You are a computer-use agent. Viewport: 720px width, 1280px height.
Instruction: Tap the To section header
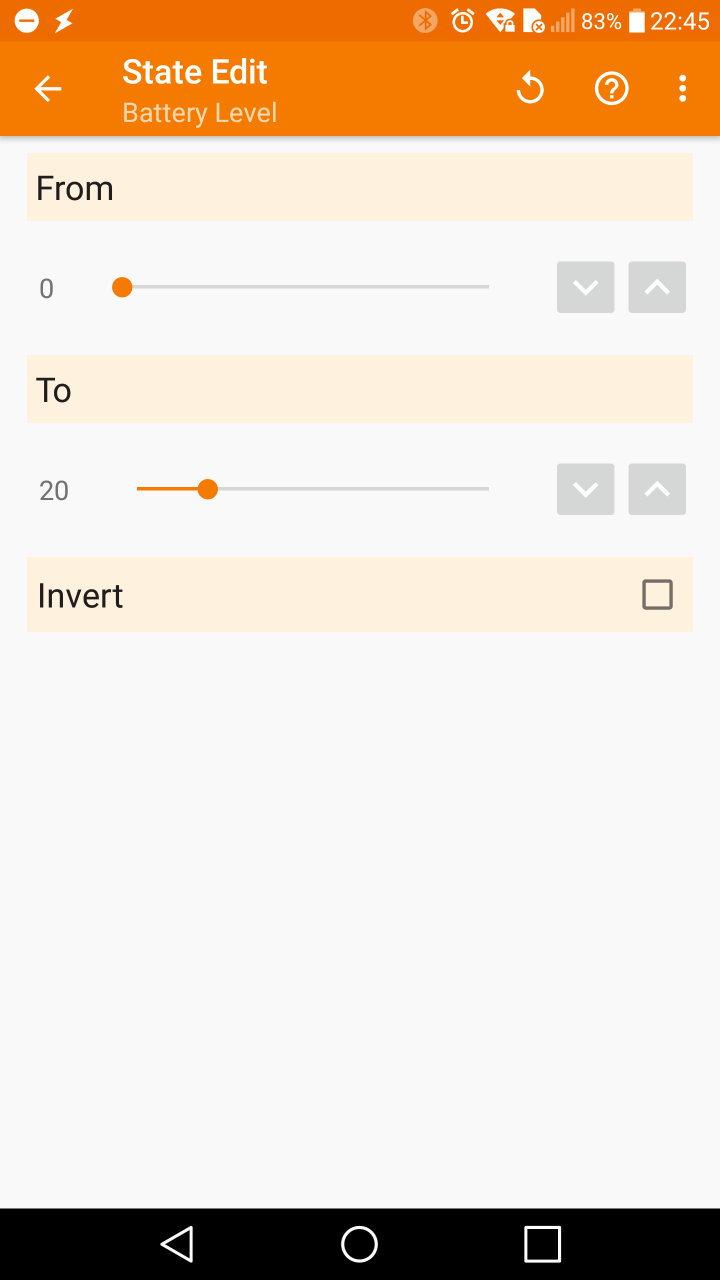coord(359,389)
